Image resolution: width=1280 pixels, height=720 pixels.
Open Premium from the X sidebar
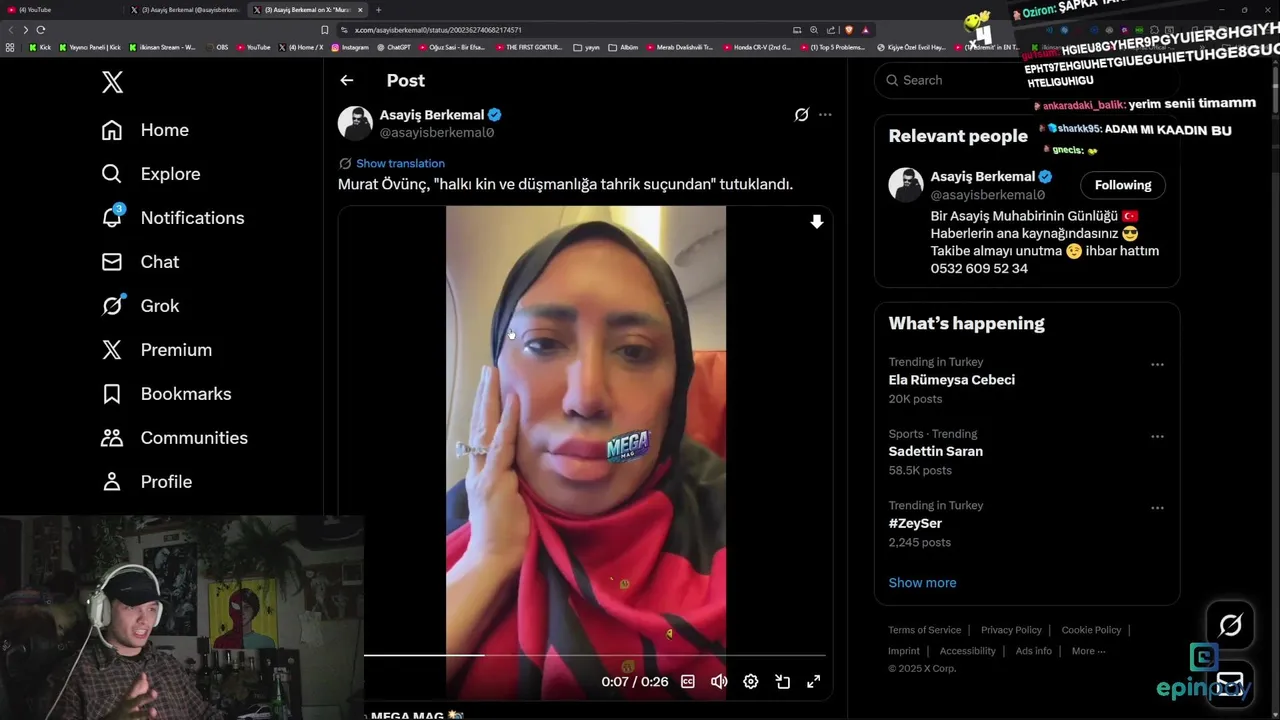point(156,350)
